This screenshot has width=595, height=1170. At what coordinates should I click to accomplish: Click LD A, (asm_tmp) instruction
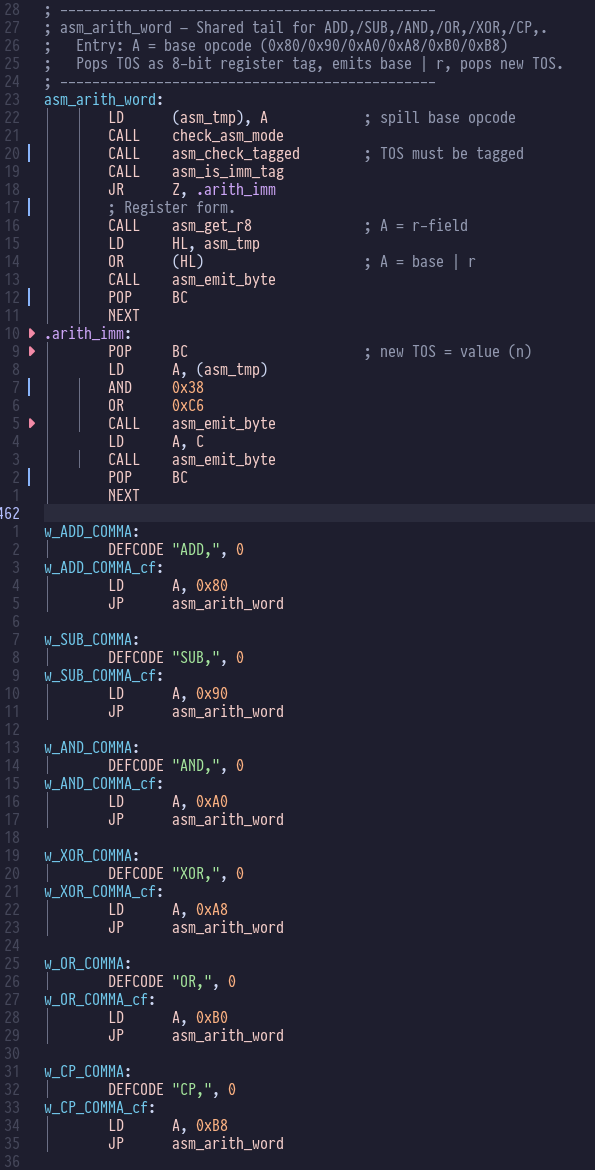pyautogui.click(x=188, y=369)
